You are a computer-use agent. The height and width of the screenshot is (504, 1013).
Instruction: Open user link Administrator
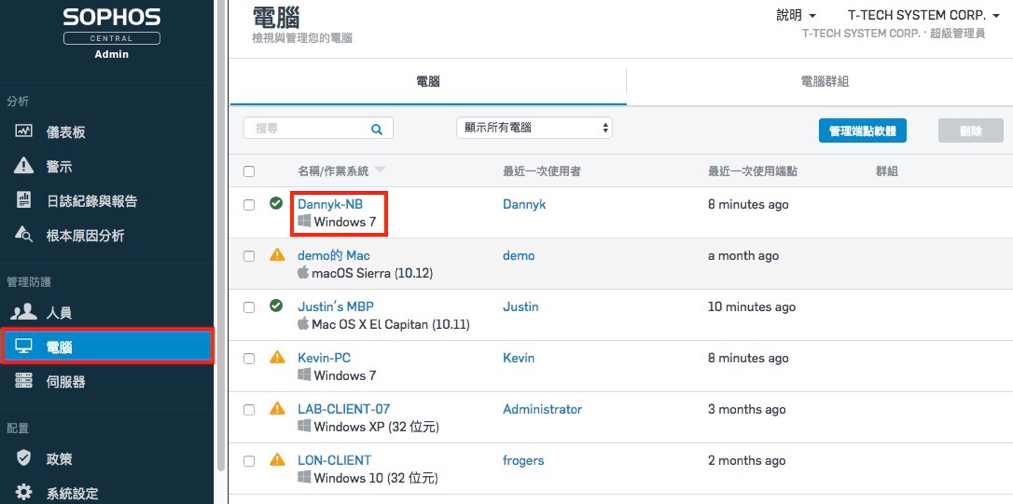click(542, 409)
